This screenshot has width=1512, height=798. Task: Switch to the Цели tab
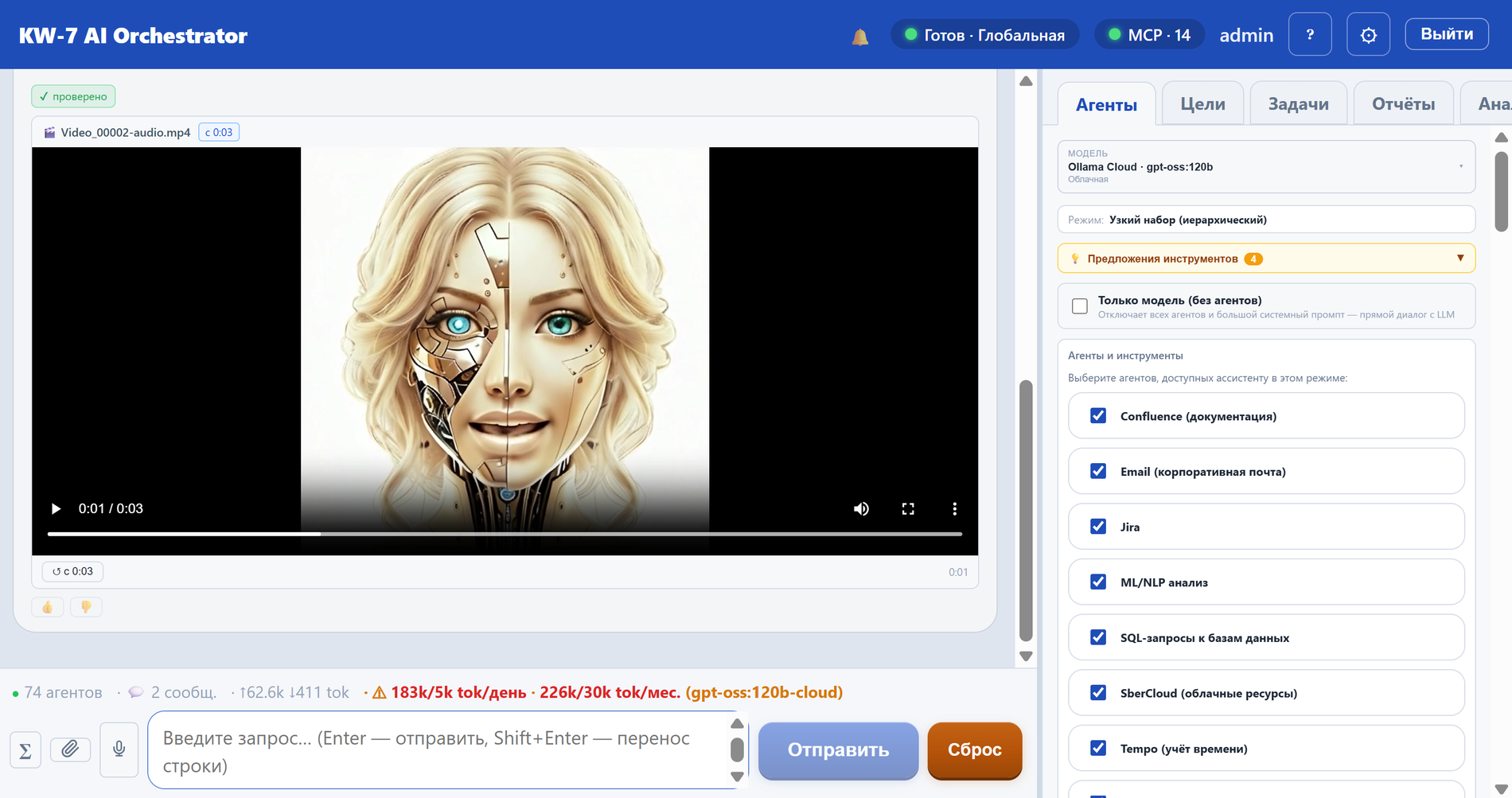[x=1202, y=103]
